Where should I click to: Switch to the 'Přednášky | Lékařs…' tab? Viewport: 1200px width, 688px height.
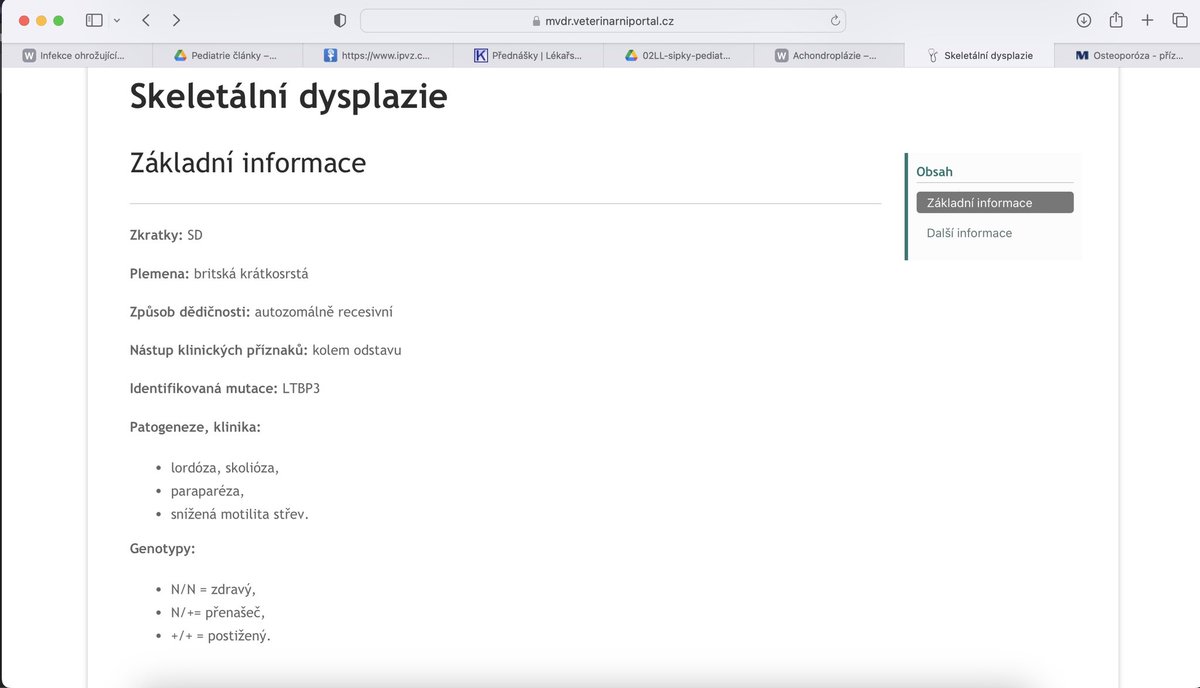click(x=527, y=56)
